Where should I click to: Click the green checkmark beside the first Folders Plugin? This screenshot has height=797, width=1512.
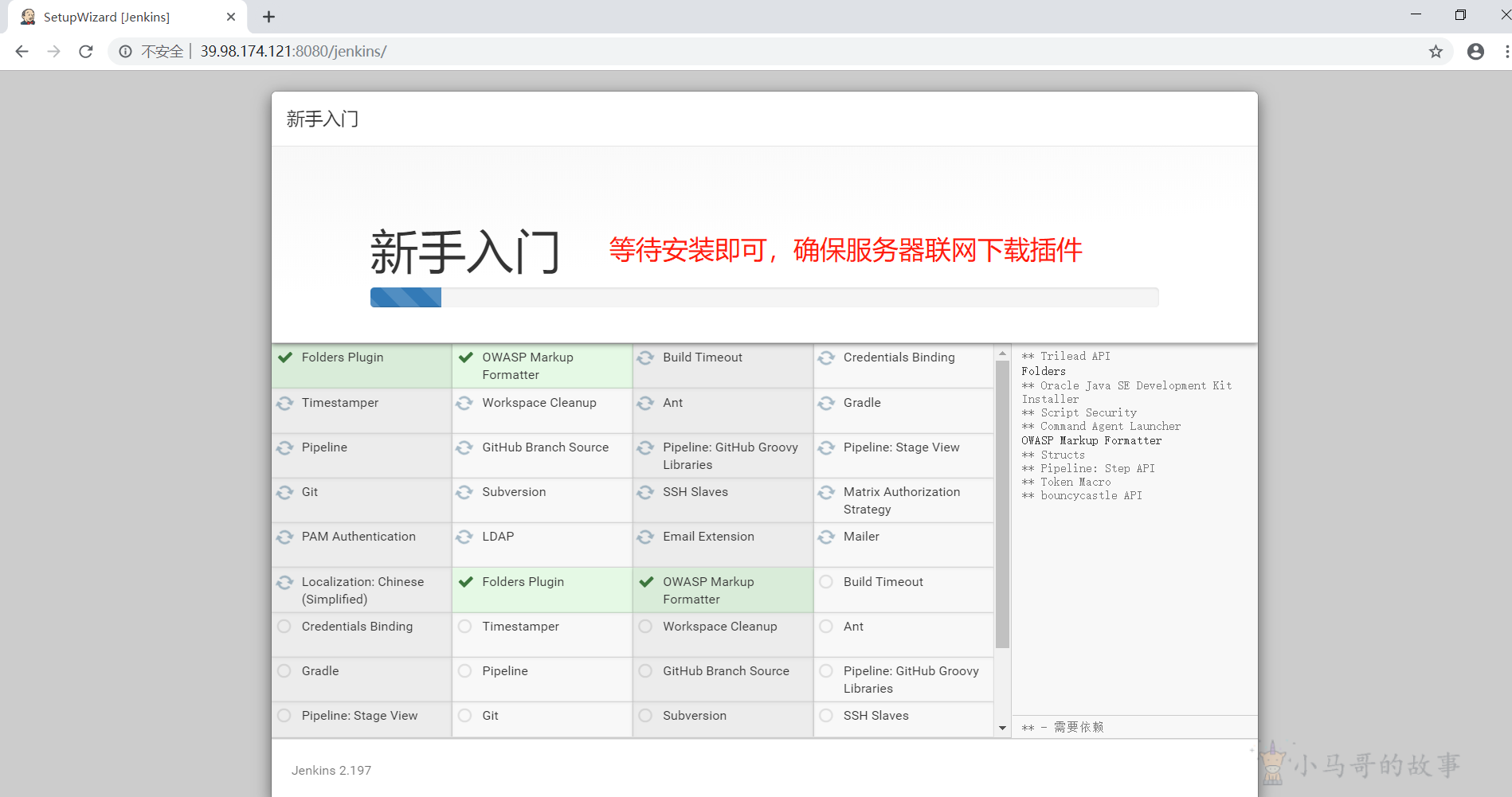point(285,357)
